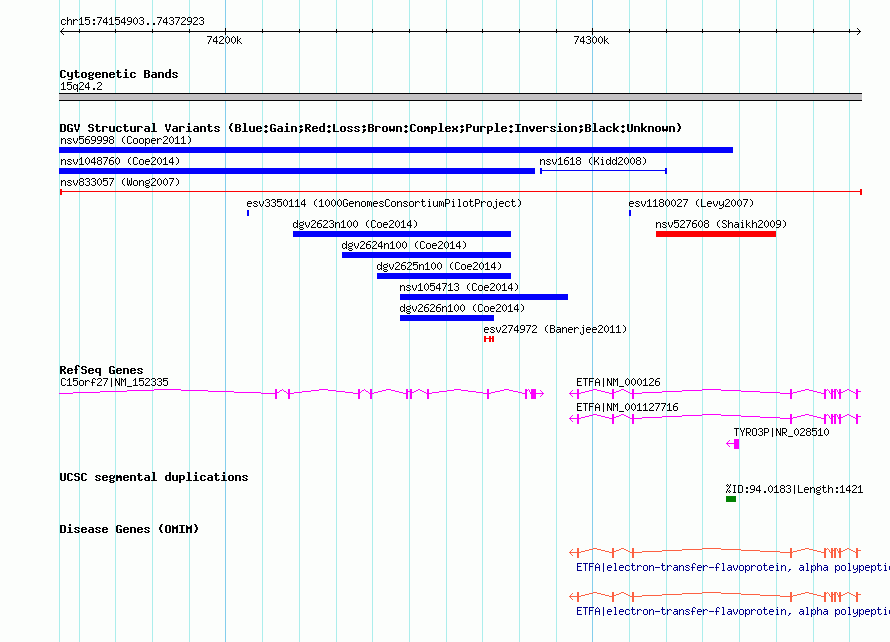The width and height of the screenshot is (890, 642).
Task: Click the dgv2624n100 (Coe2014) blue bar
Action: pyautogui.click(x=426, y=255)
